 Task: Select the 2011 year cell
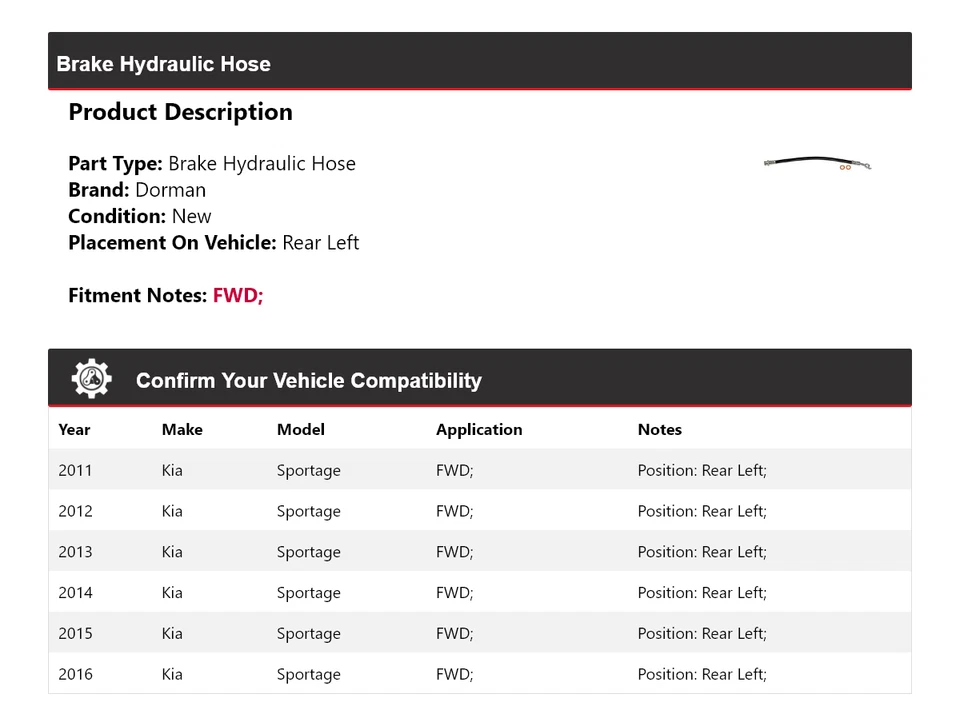[x=75, y=470]
